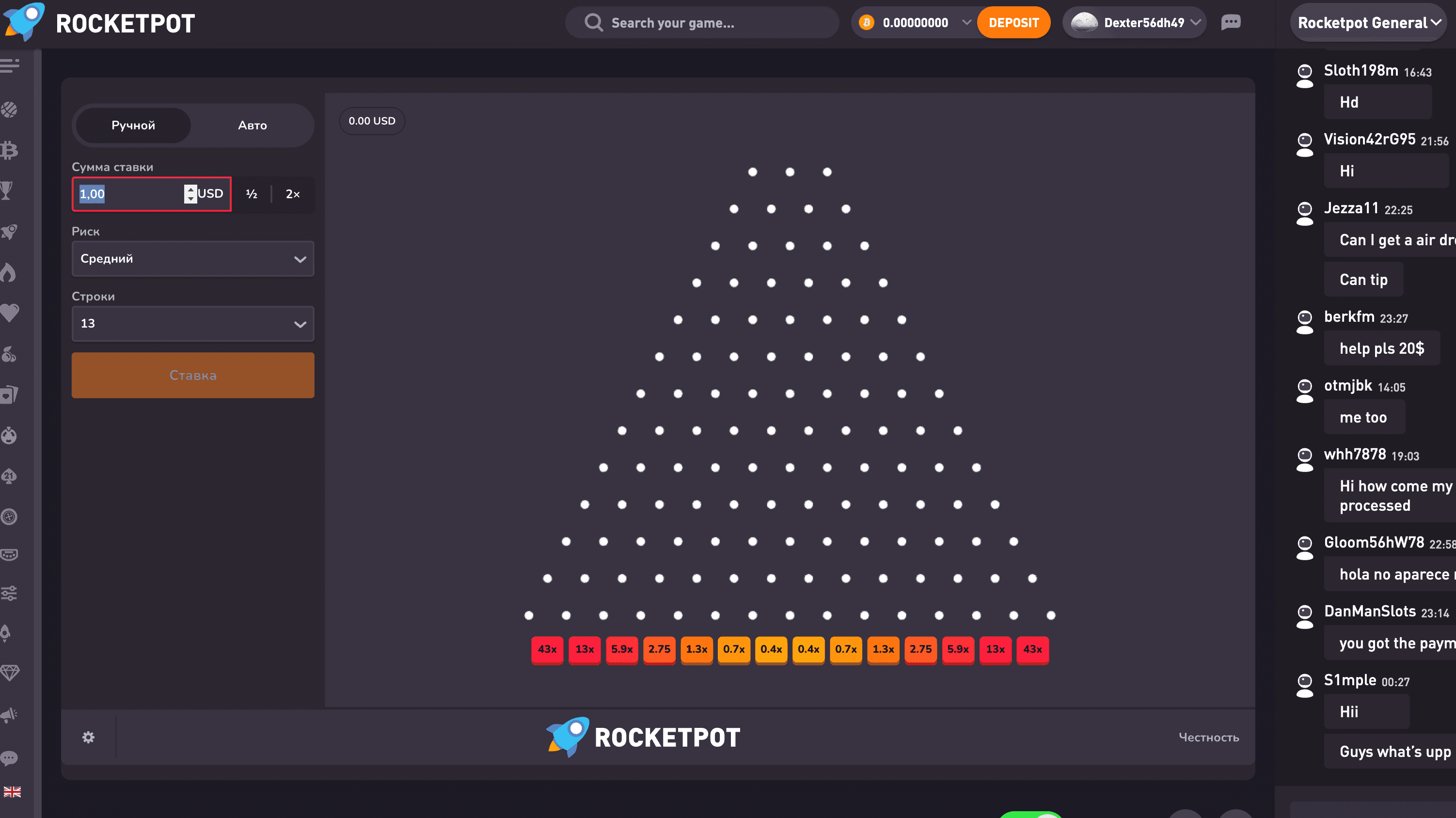Open the card games icon in sidebar

pyautogui.click(x=10, y=394)
